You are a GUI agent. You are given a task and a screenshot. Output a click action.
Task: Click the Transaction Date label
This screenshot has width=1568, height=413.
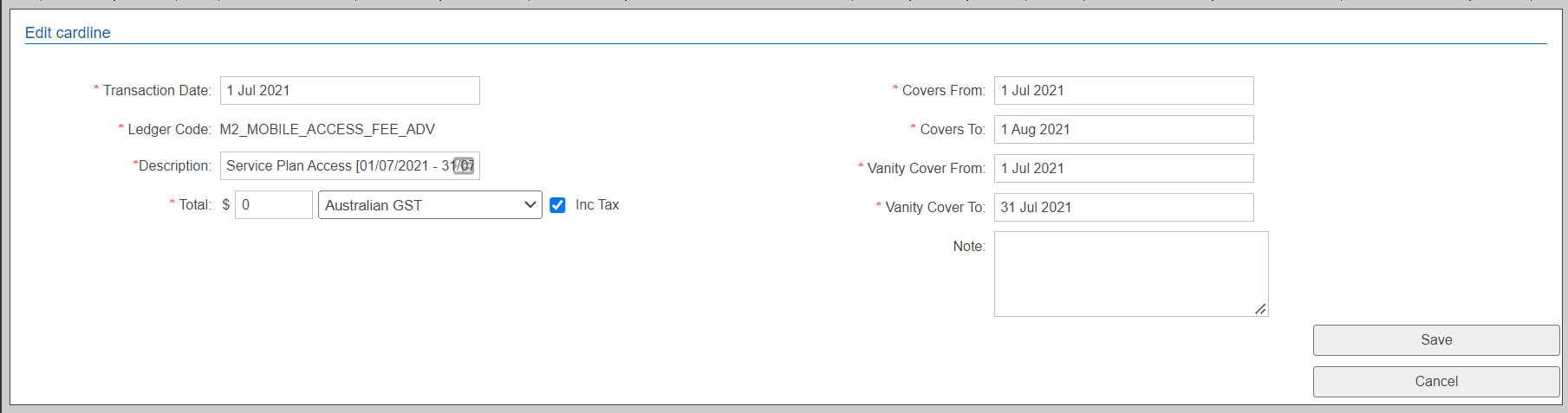pyautogui.click(x=157, y=91)
